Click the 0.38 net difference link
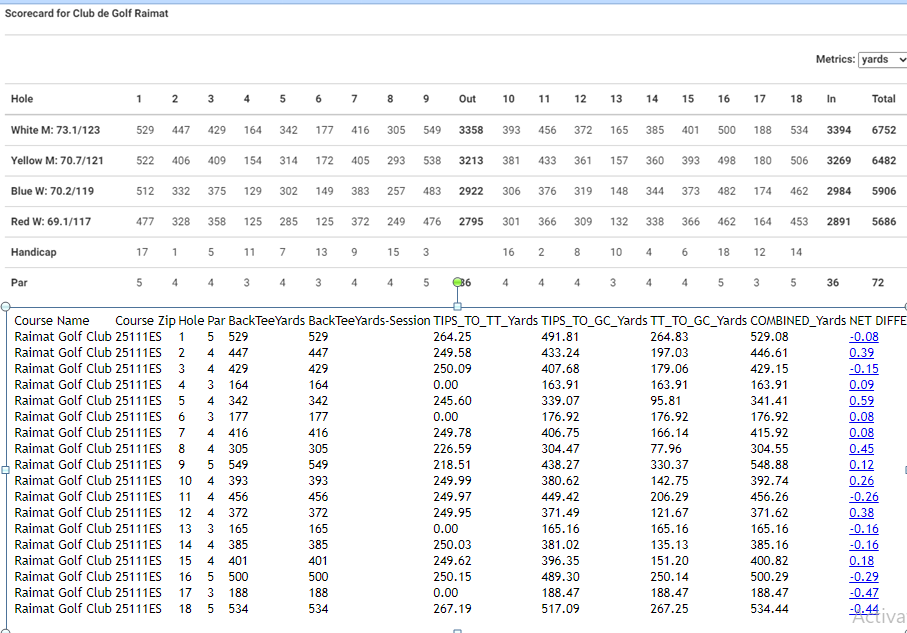The height and width of the screenshot is (633, 907). pyautogui.click(x=861, y=513)
